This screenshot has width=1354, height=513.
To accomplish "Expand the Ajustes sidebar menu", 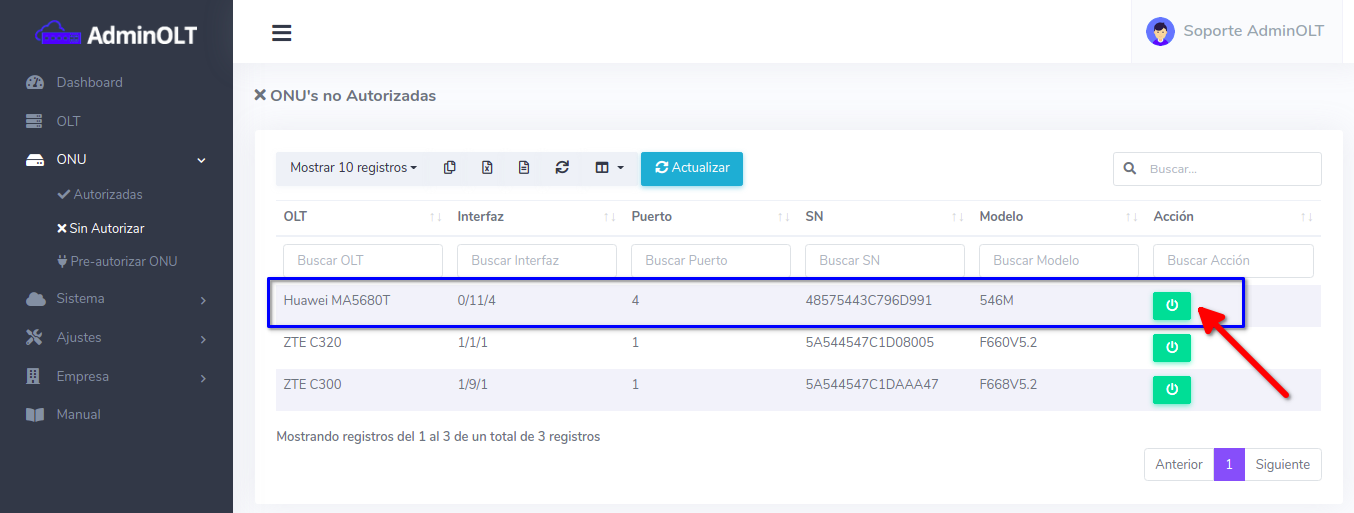I will click(116, 338).
